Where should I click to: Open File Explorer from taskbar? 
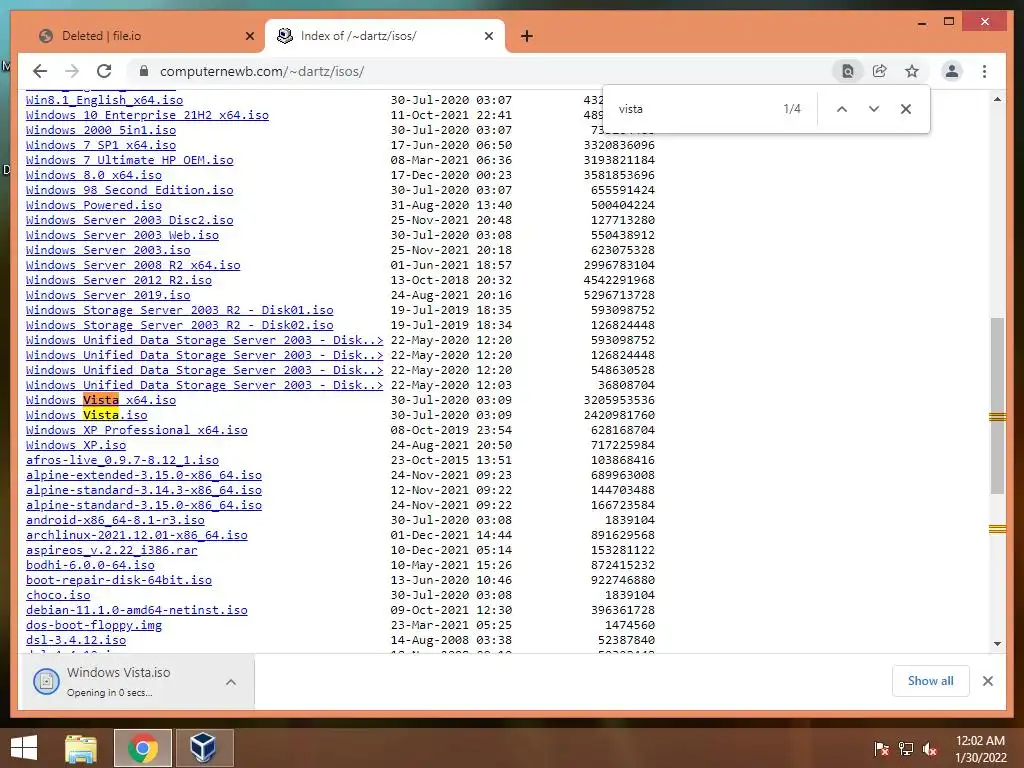[81, 748]
